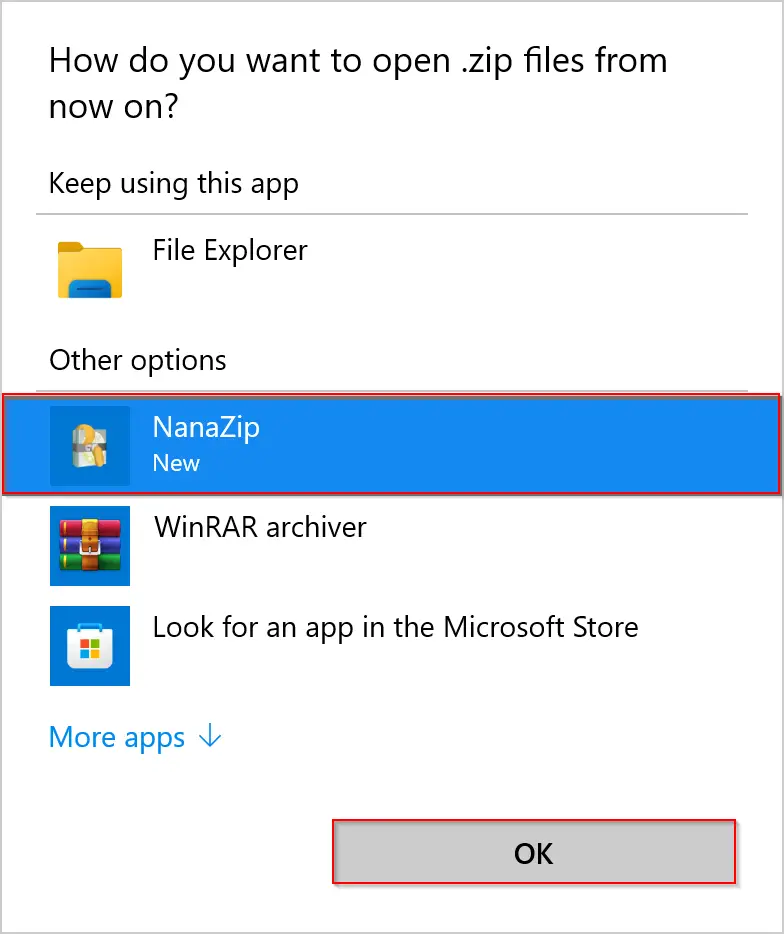The width and height of the screenshot is (784, 934).
Task: Click the 'now on?' text in the heading
Action: point(113,107)
